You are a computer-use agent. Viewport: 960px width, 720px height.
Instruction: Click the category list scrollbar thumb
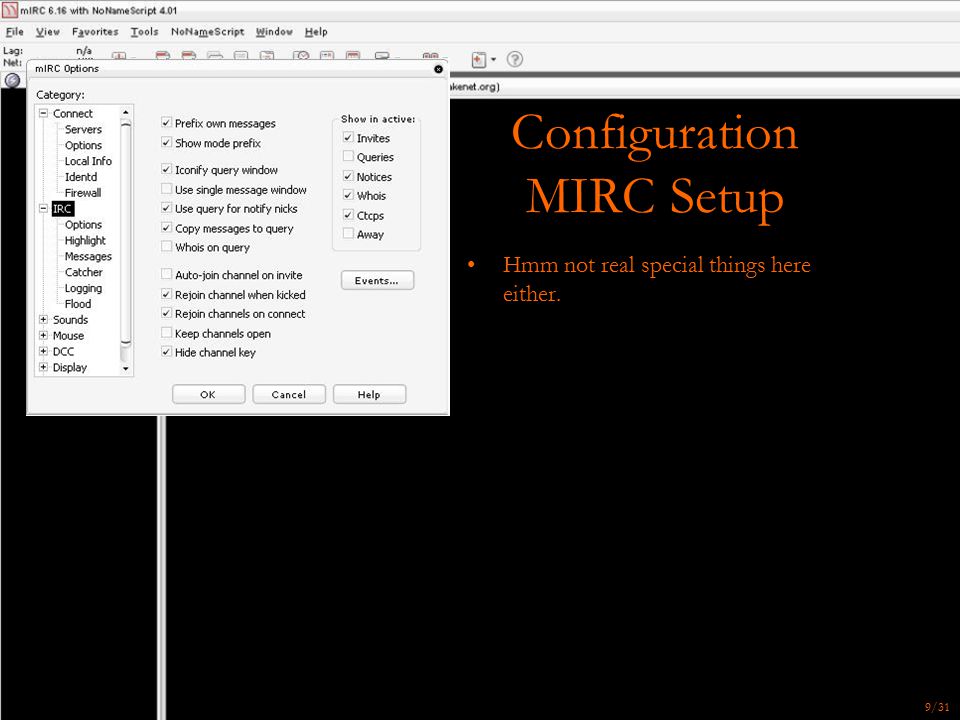tap(126, 233)
